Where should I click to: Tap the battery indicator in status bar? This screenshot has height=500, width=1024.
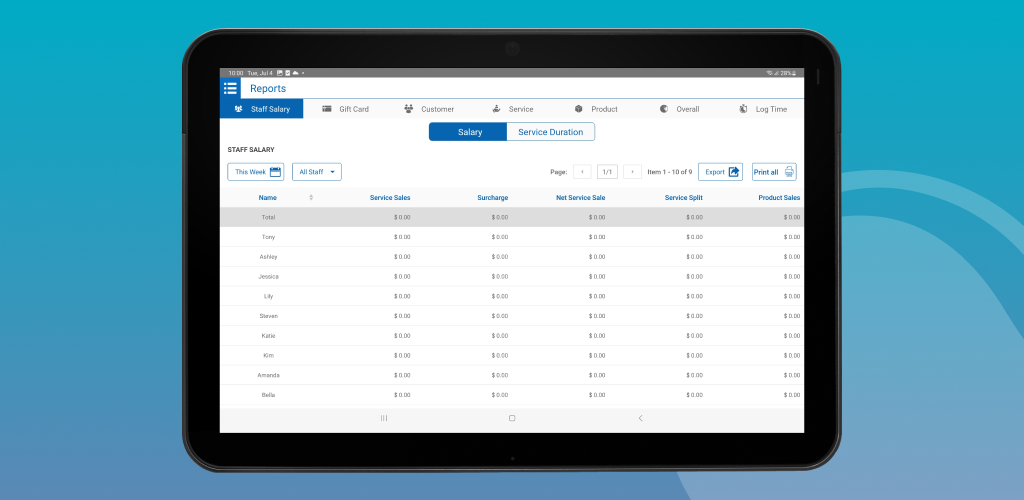(788, 73)
